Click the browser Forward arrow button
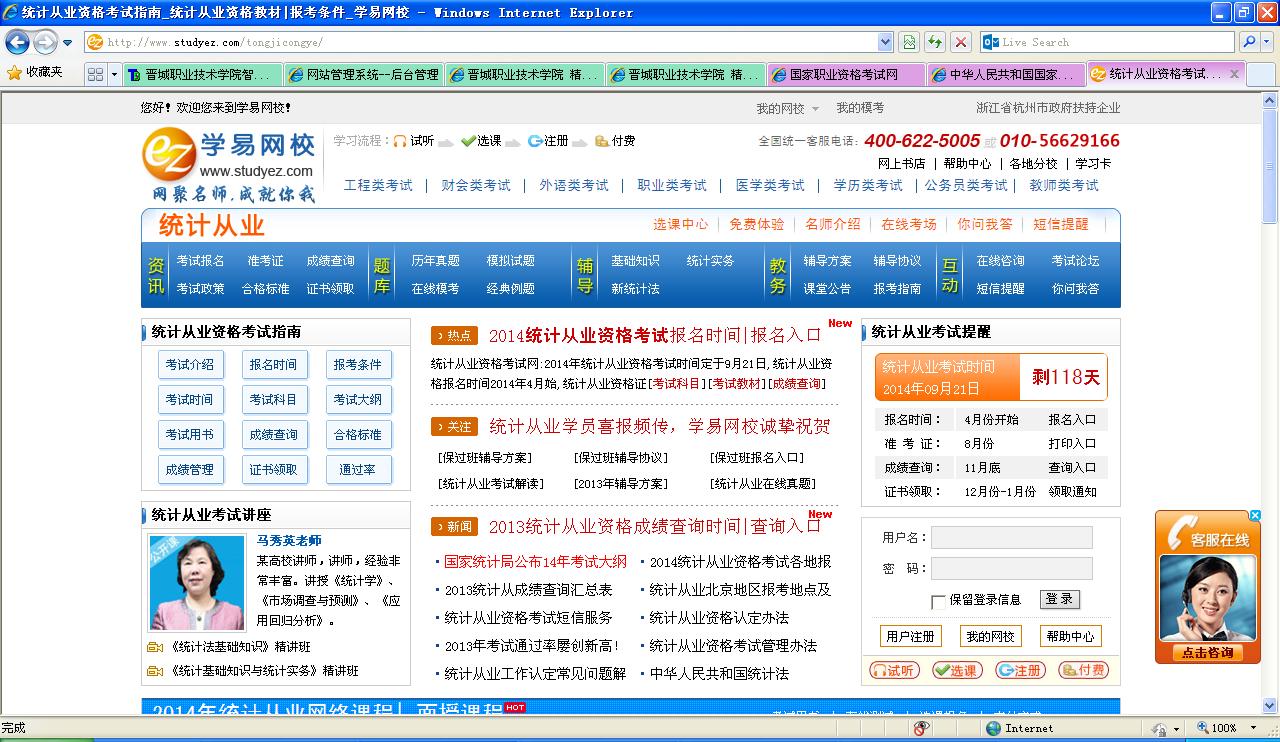This screenshot has width=1280, height=742. point(45,42)
